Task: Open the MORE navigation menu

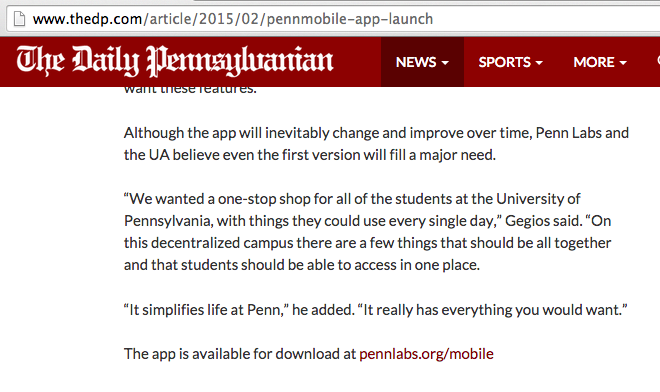Action: pyautogui.click(x=600, y=62)
